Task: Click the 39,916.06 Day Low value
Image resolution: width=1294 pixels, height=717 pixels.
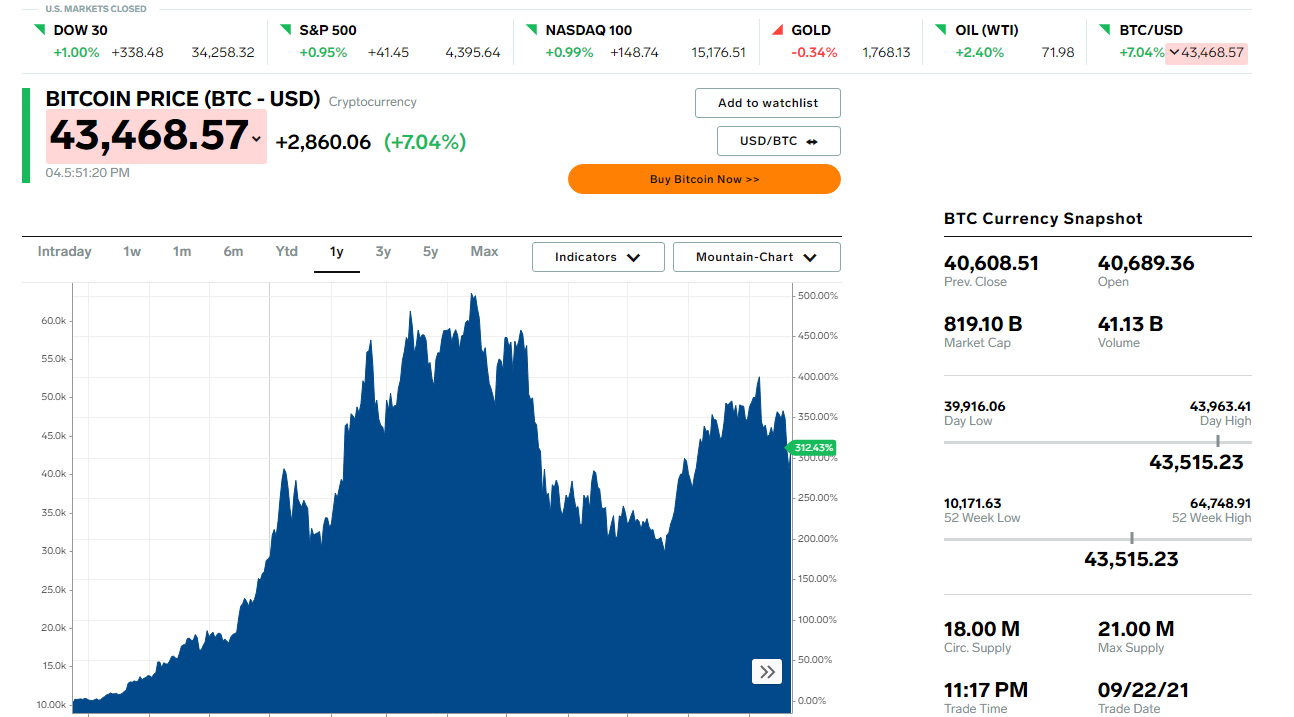Action: pyautogui.click(x=975, y=406)
